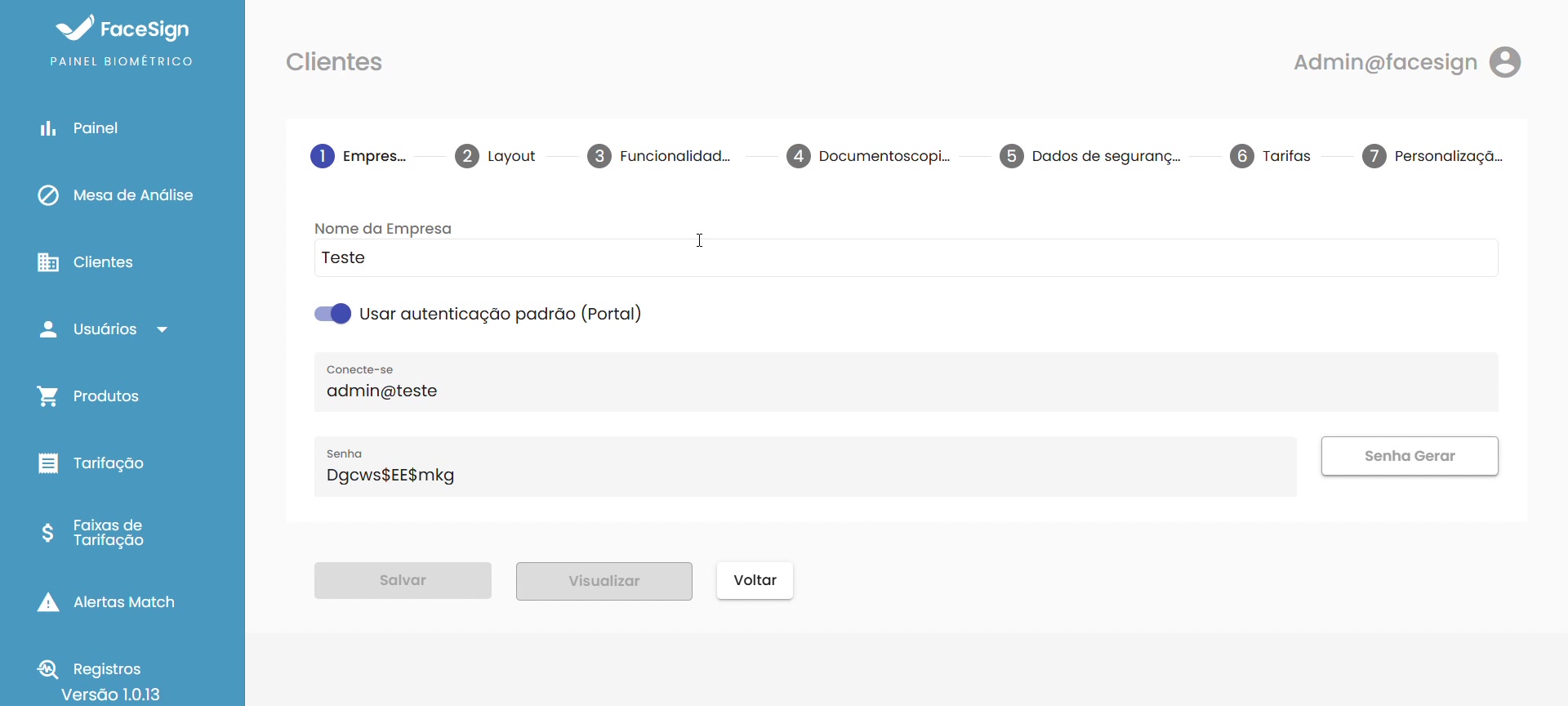Open the Registros search icon
Image resolution: width=1568 pixels, height=706 pixels.
[x=48, y=669]
